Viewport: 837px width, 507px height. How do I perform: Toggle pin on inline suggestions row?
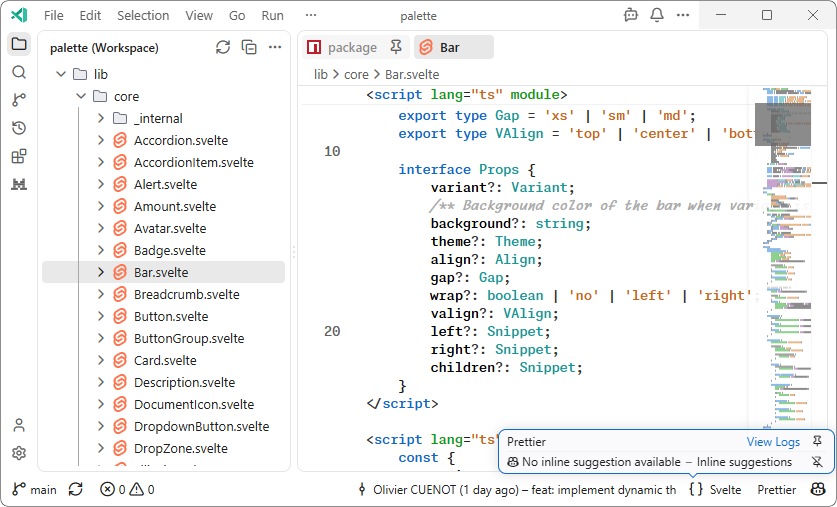click(x=817, y=462)
